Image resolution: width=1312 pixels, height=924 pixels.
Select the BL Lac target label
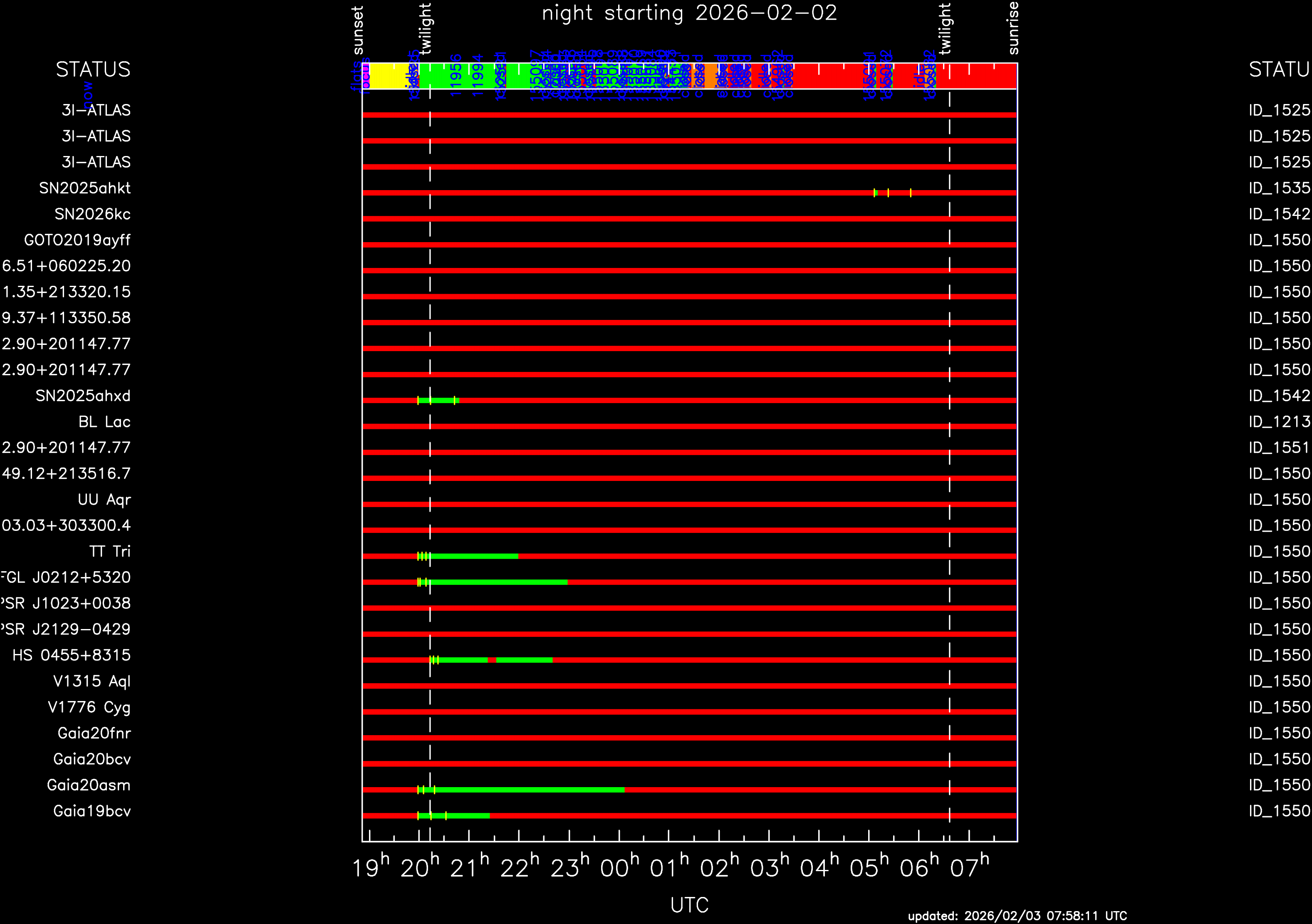click(x=104, y=422)
